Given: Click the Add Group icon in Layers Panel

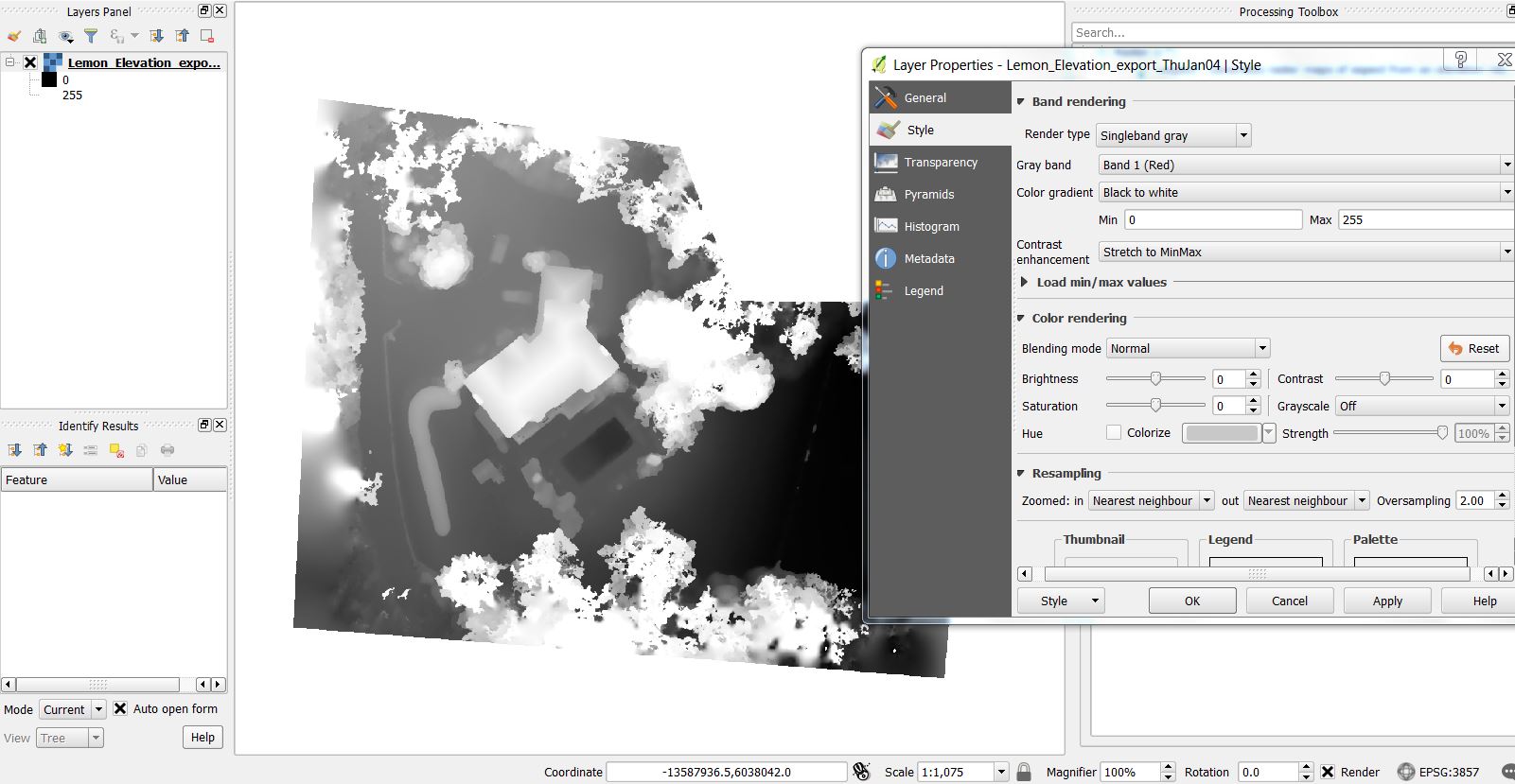Looking at the screenshot, I should (x=40, y=36).
